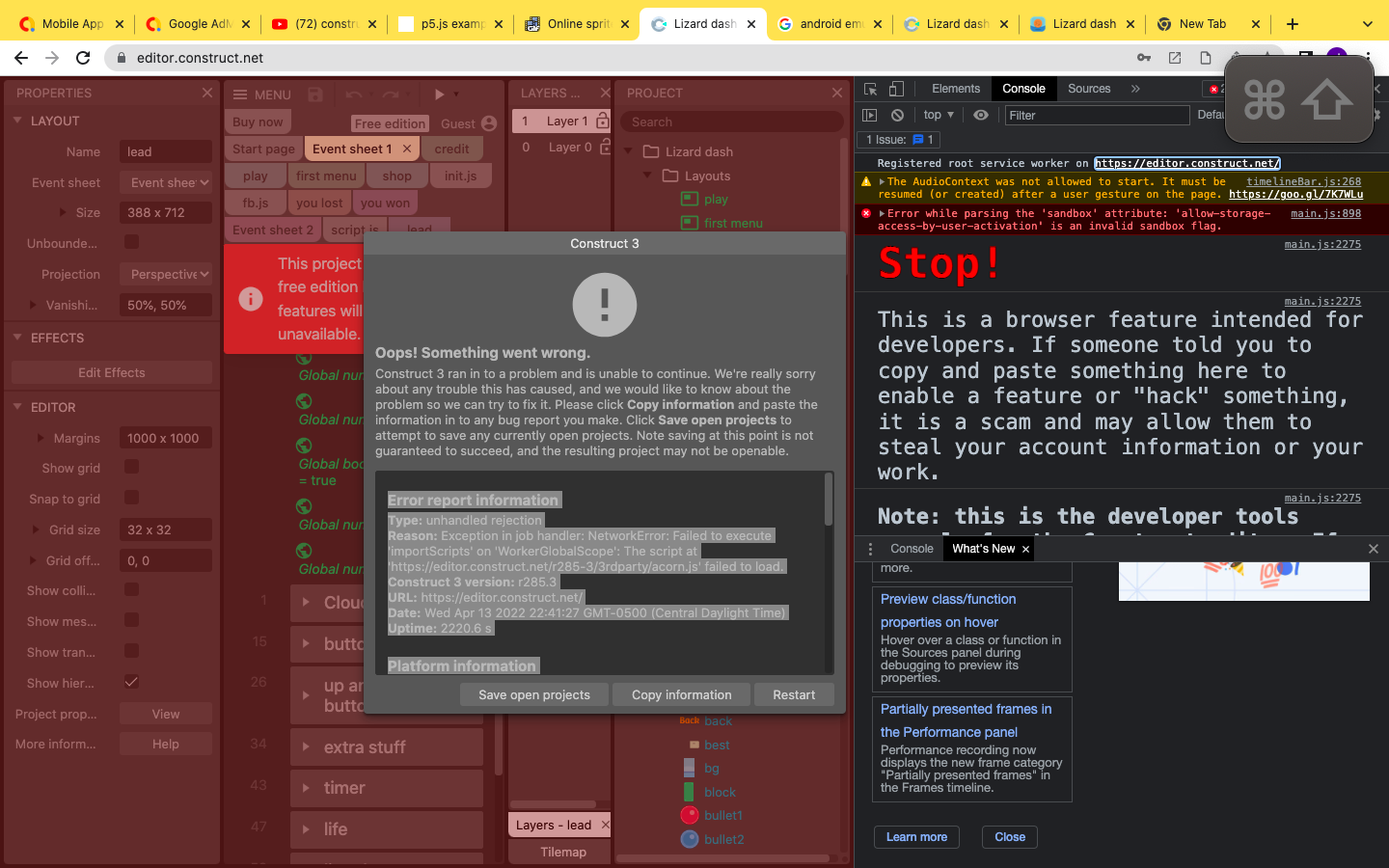Click the preview play button in toolbar
The height and width of the screenshot is (868, 1389).
(439, 95)
